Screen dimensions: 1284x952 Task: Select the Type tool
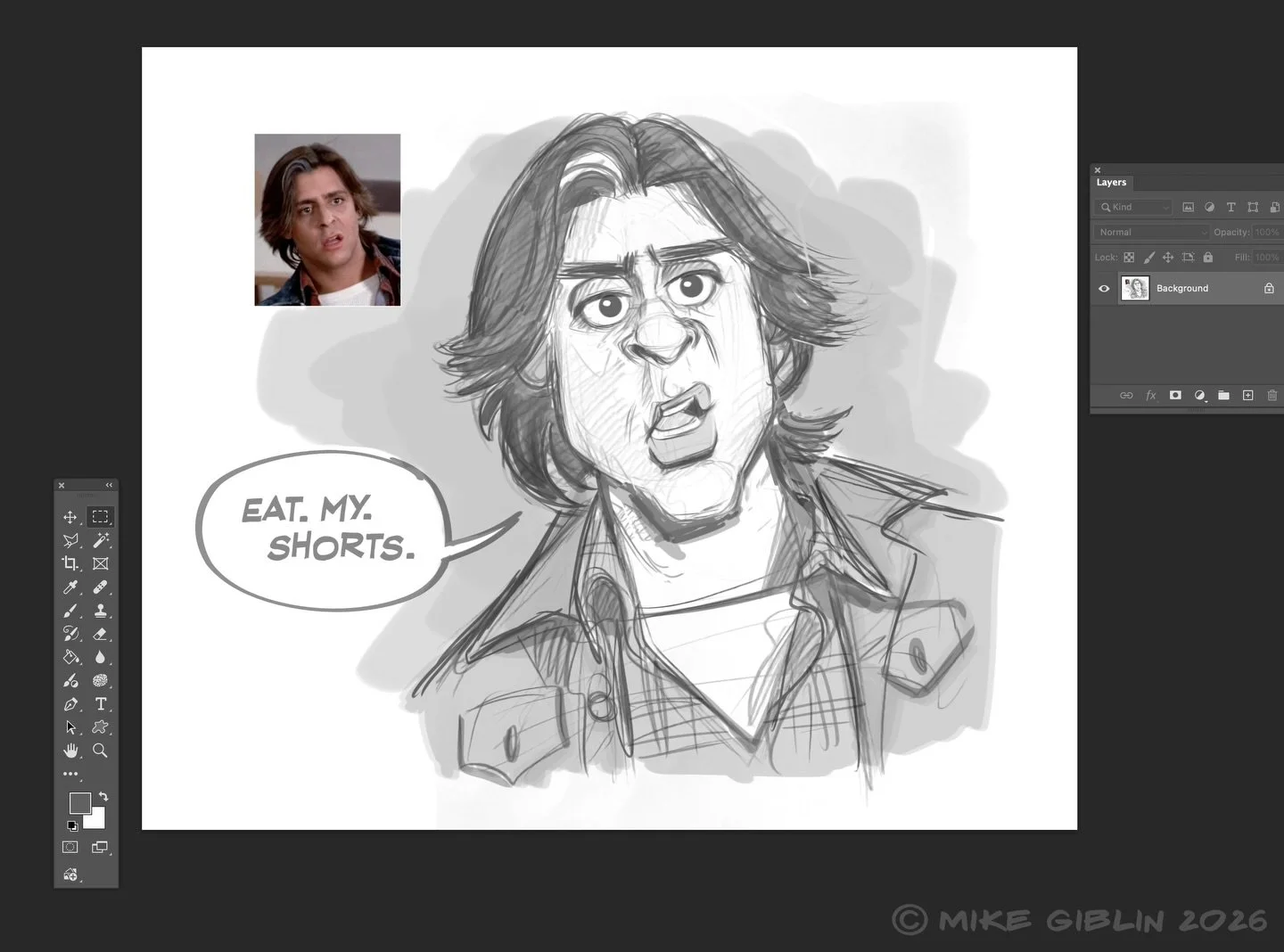pyautogui.click(x=100, y=704)
